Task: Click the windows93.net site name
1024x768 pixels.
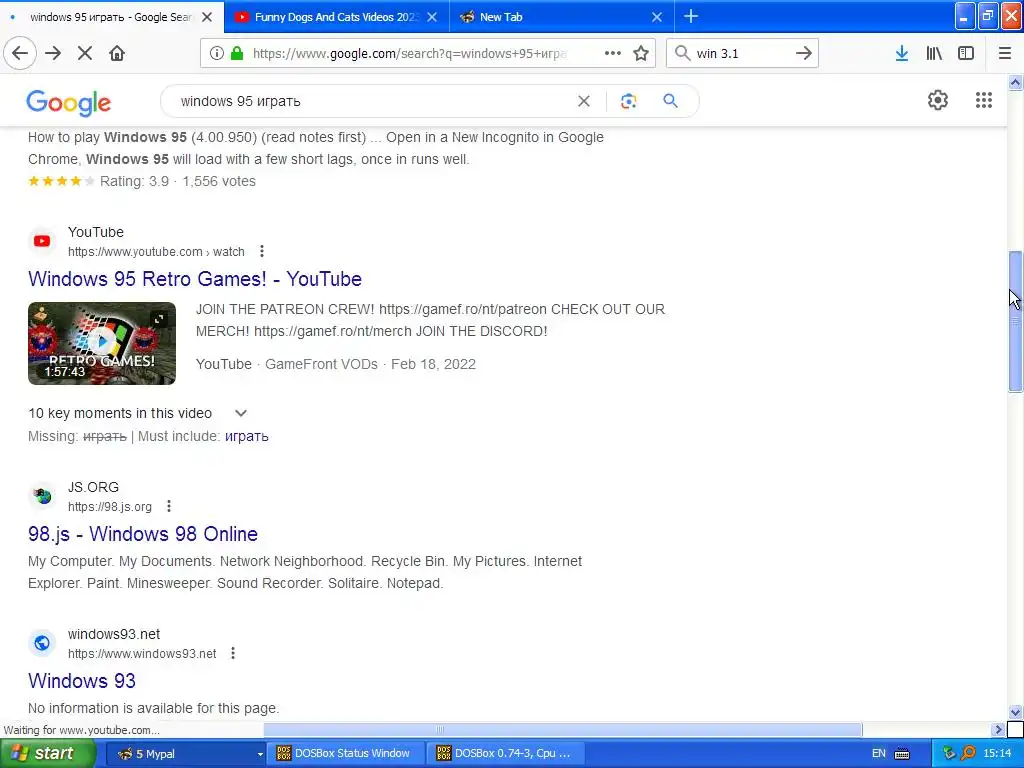Action: (114, 634)
